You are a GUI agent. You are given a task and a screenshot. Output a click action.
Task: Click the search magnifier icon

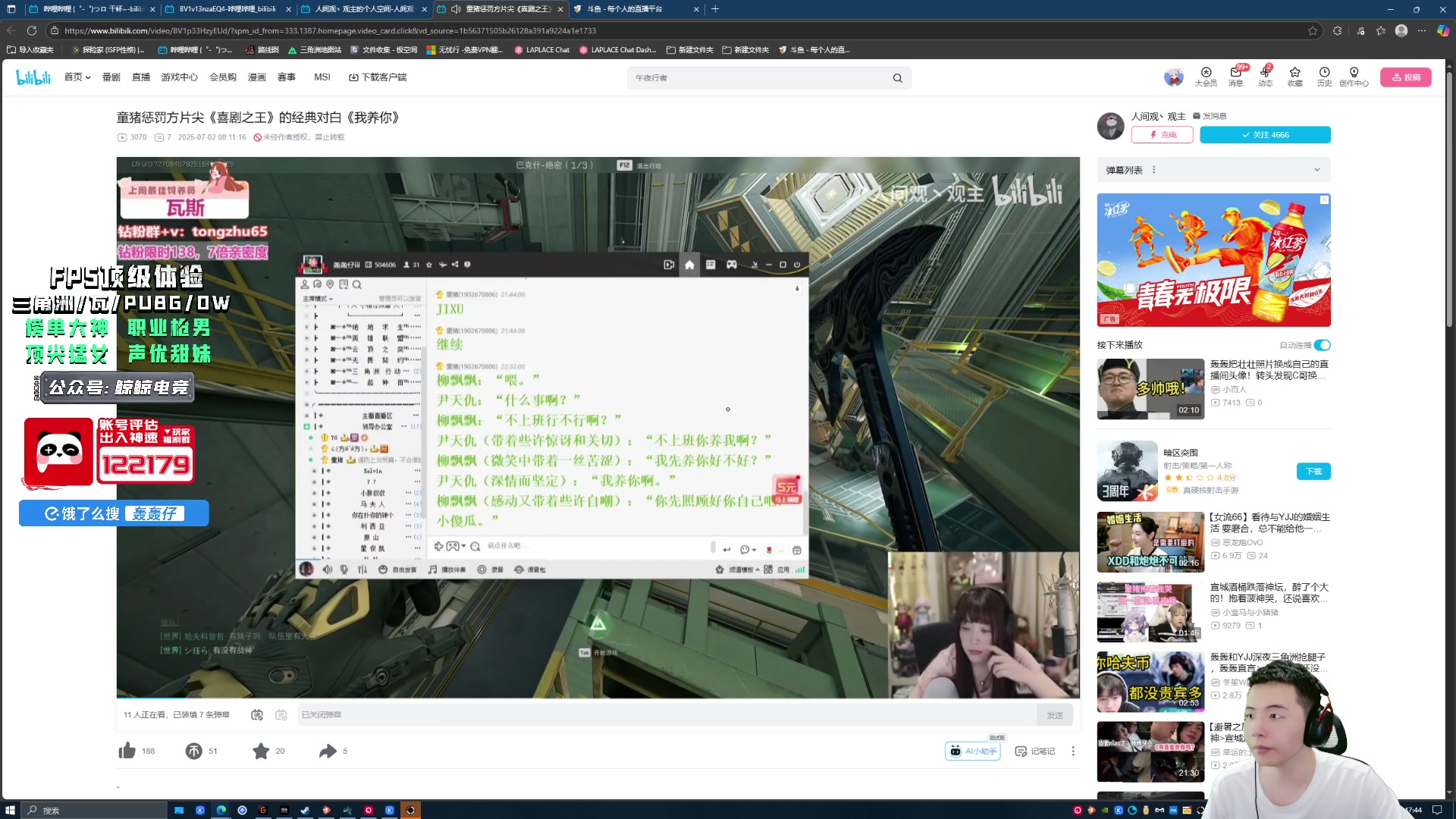(897, 78)
